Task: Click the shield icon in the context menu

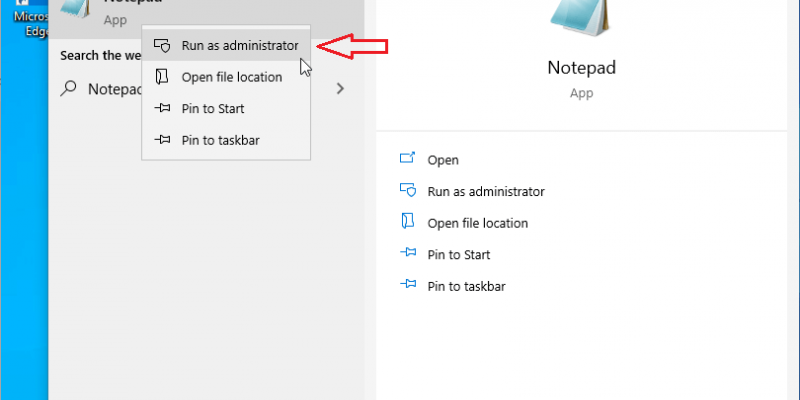Action: (162, 46)
